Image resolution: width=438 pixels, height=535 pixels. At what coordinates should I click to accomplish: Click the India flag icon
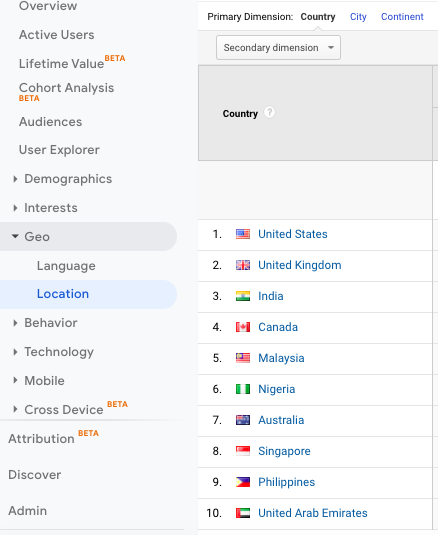click(x=243, y=296)
